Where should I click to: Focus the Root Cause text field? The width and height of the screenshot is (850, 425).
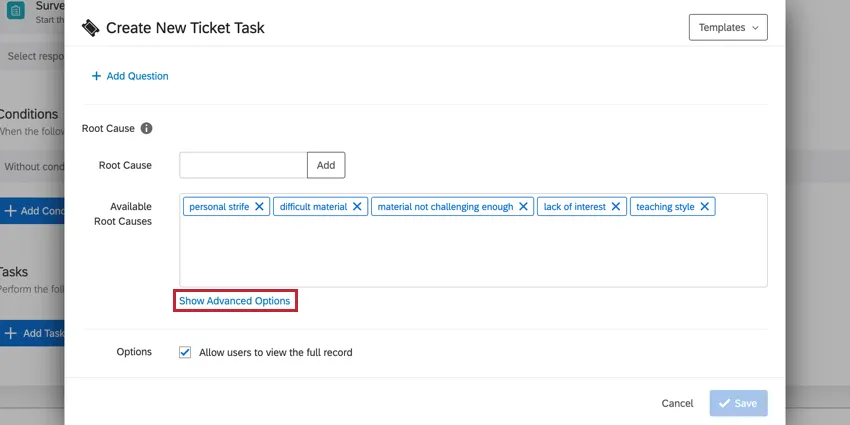point(243,165)
